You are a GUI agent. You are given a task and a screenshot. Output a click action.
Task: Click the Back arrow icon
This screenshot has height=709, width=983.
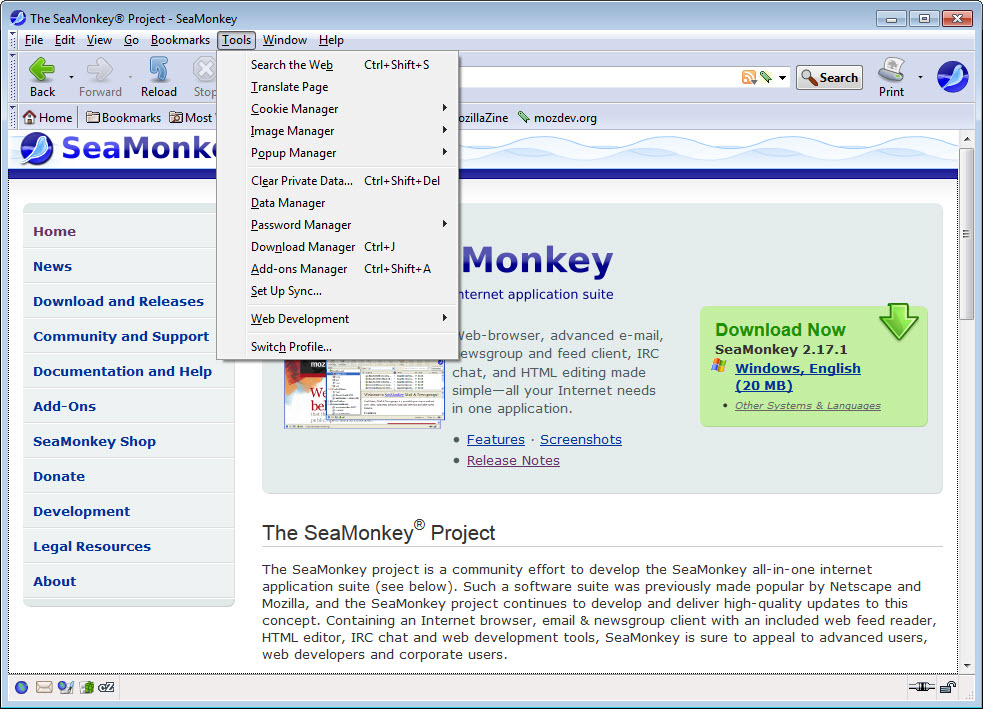pyautogui.click(x=42, y=69)
